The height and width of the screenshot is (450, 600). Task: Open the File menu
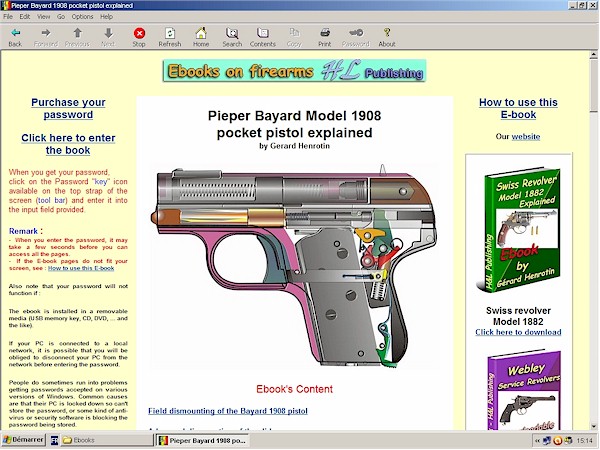[x=8, y=17]
